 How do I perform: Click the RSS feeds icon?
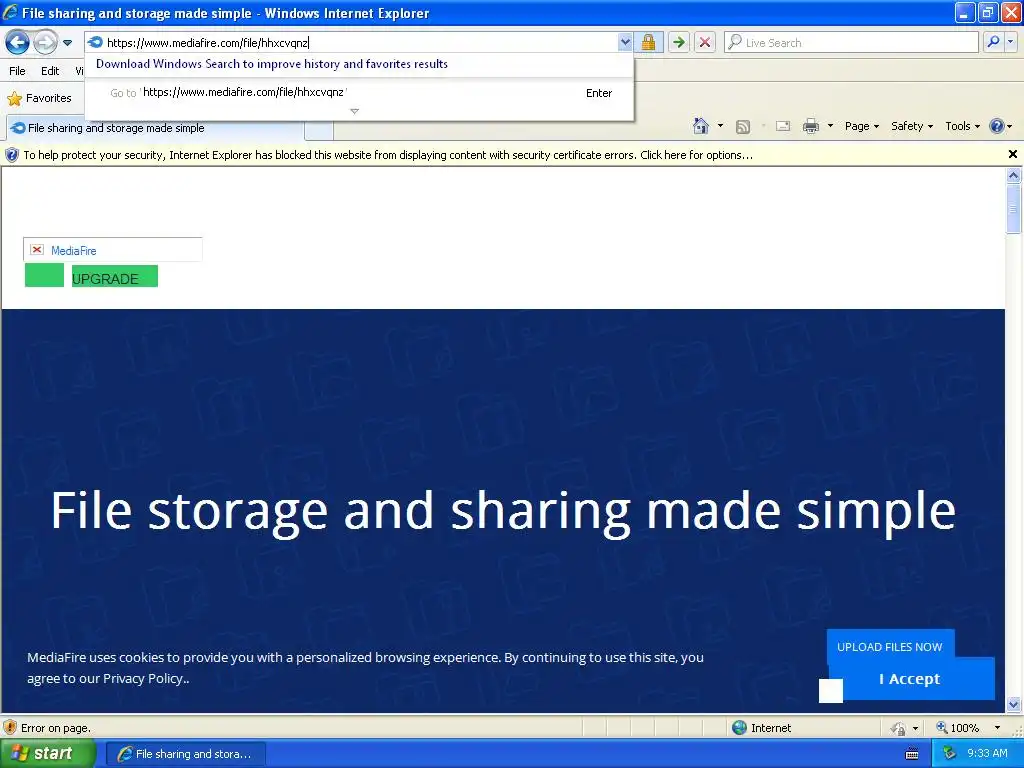point(743,127)
